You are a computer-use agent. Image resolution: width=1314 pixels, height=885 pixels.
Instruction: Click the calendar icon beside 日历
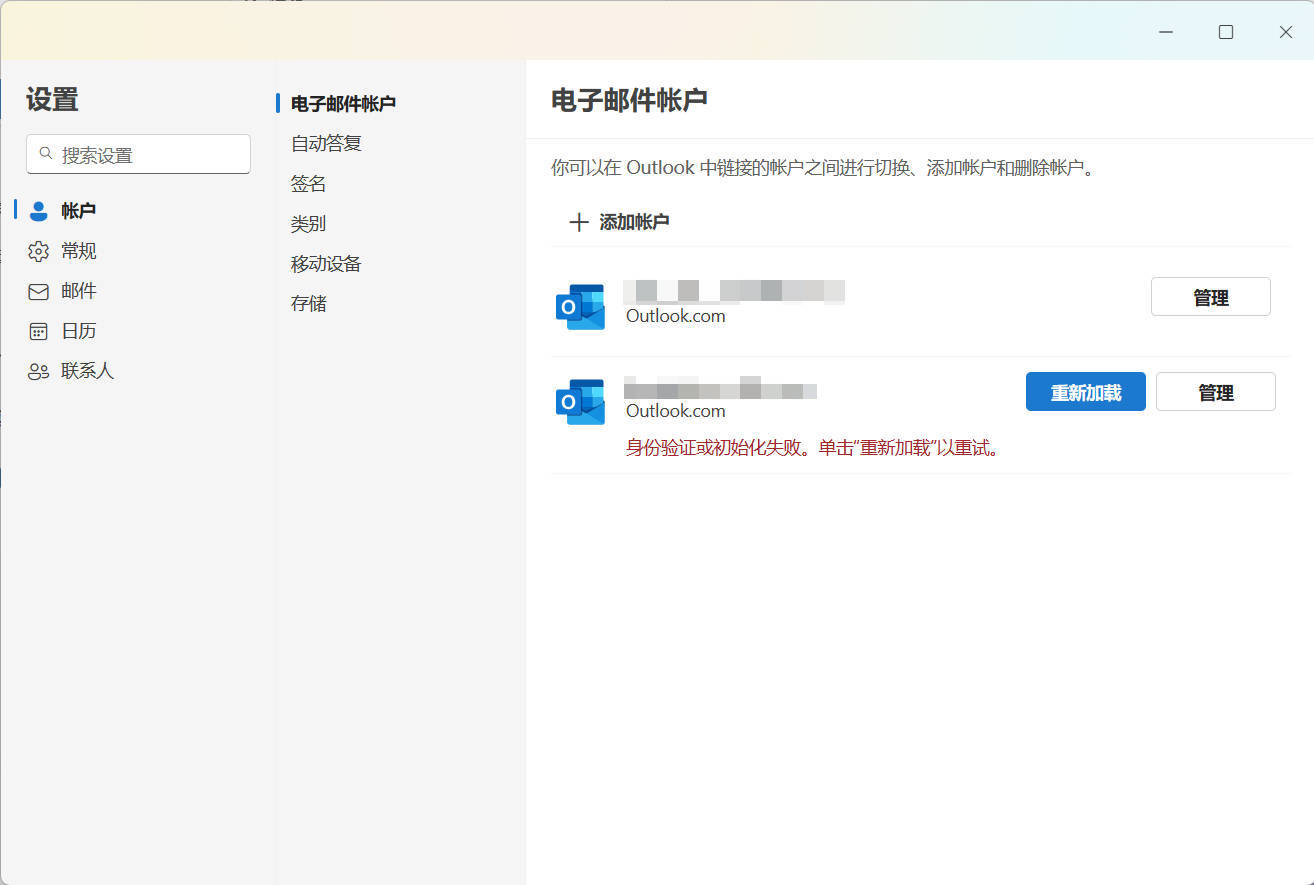(x=39, y=331)
